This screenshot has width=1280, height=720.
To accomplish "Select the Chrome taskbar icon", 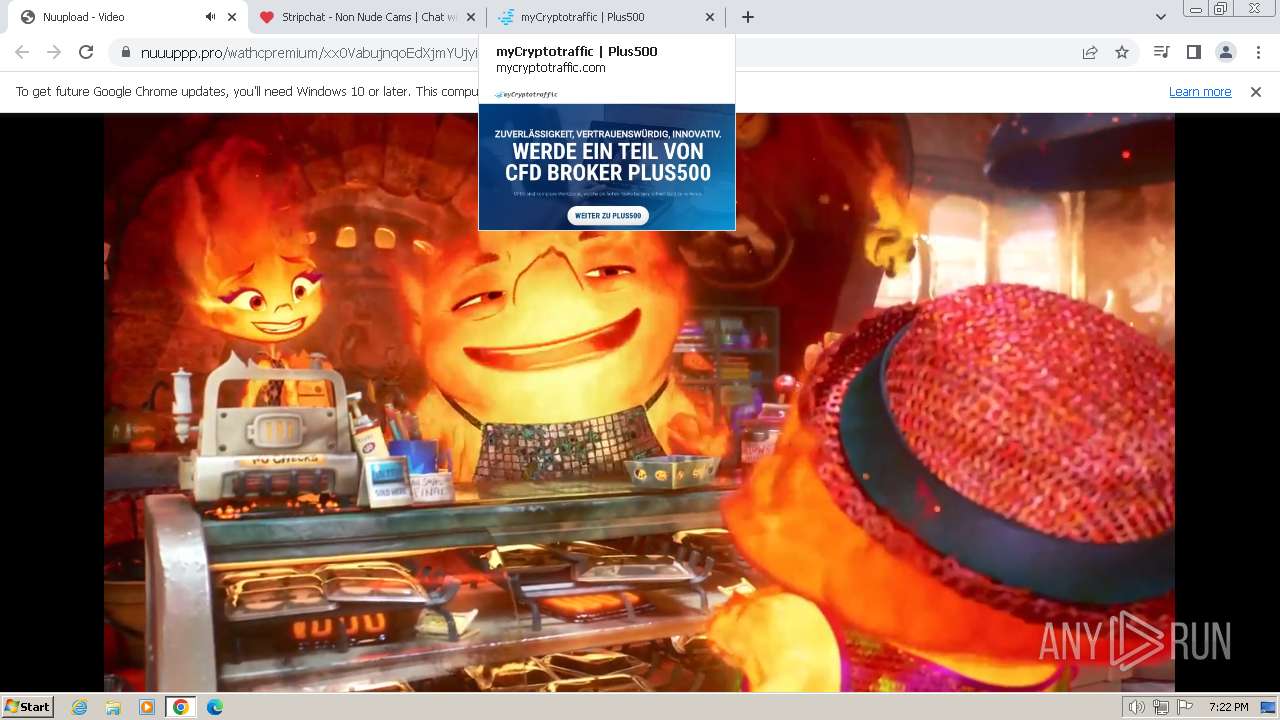I will [180, 707].
